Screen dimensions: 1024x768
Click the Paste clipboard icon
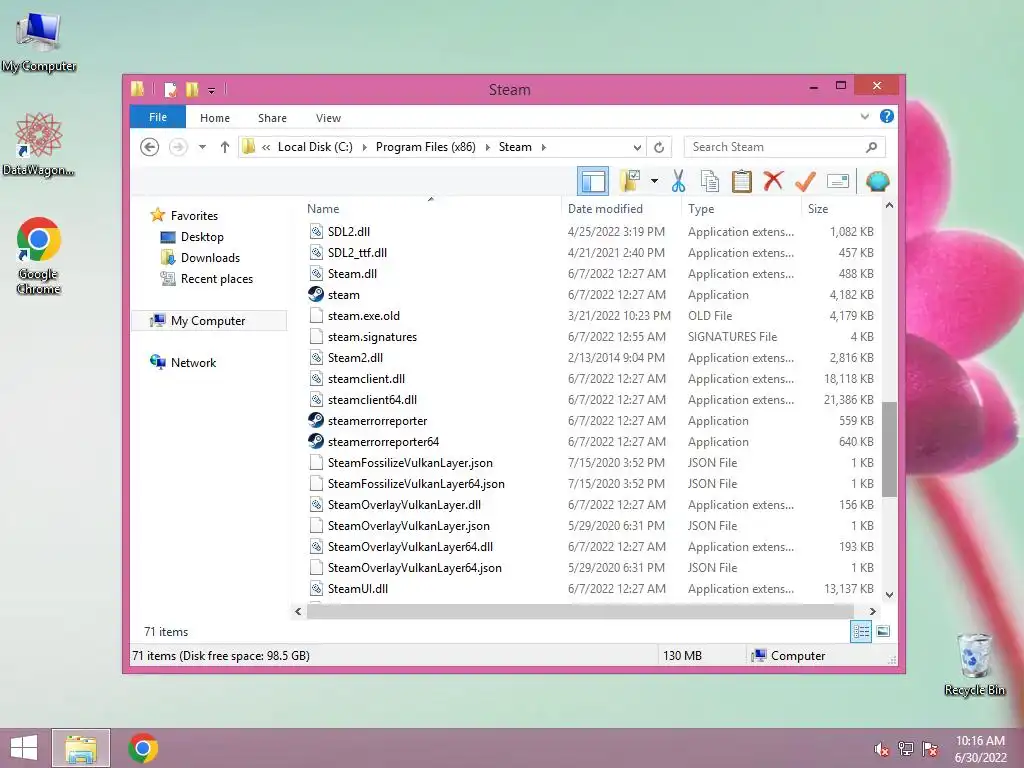click(741, 182)
